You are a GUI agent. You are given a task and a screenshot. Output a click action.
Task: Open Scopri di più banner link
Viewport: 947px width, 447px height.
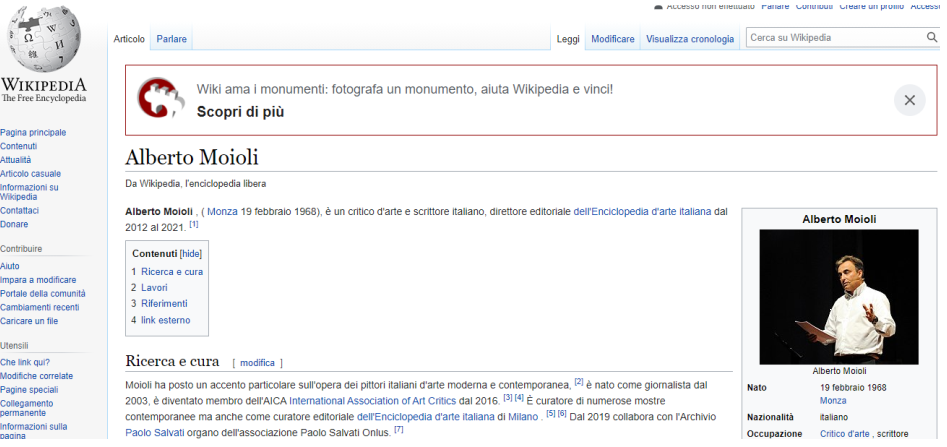point(240,112)
